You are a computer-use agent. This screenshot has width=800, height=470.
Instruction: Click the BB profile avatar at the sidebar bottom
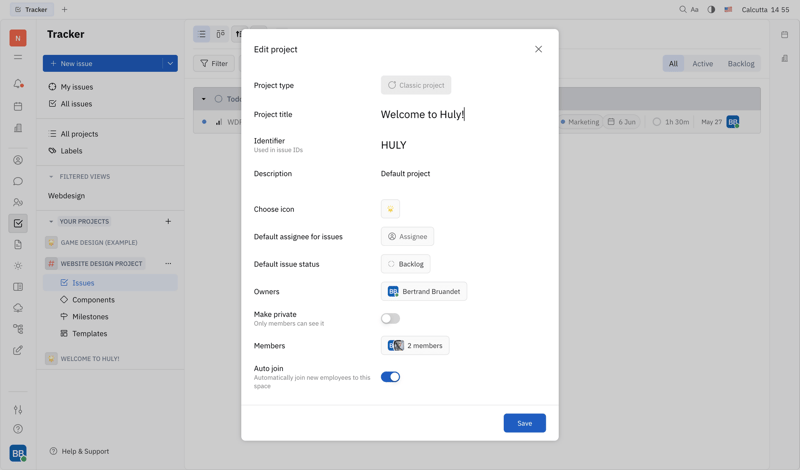coord(18,453)
